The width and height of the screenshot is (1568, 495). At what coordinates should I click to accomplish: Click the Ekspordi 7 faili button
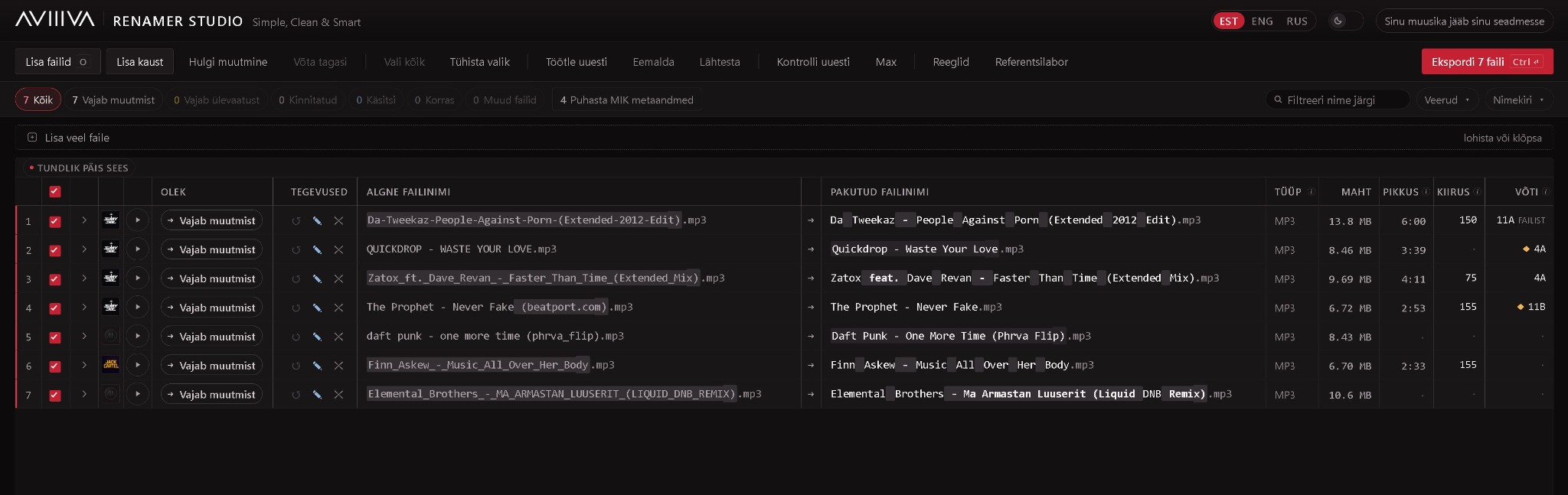click(1487, 62)
